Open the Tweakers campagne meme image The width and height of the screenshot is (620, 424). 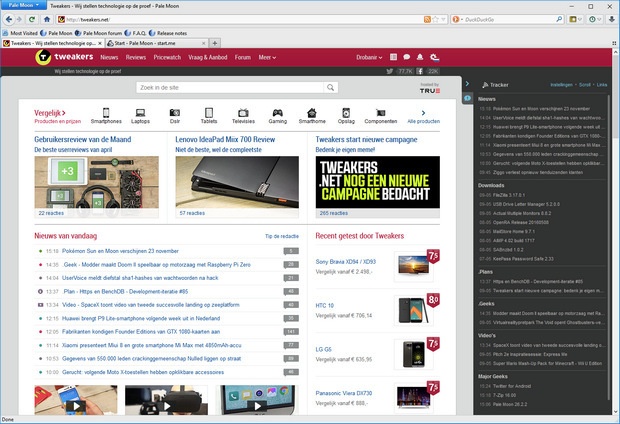(x=378, y=182)
